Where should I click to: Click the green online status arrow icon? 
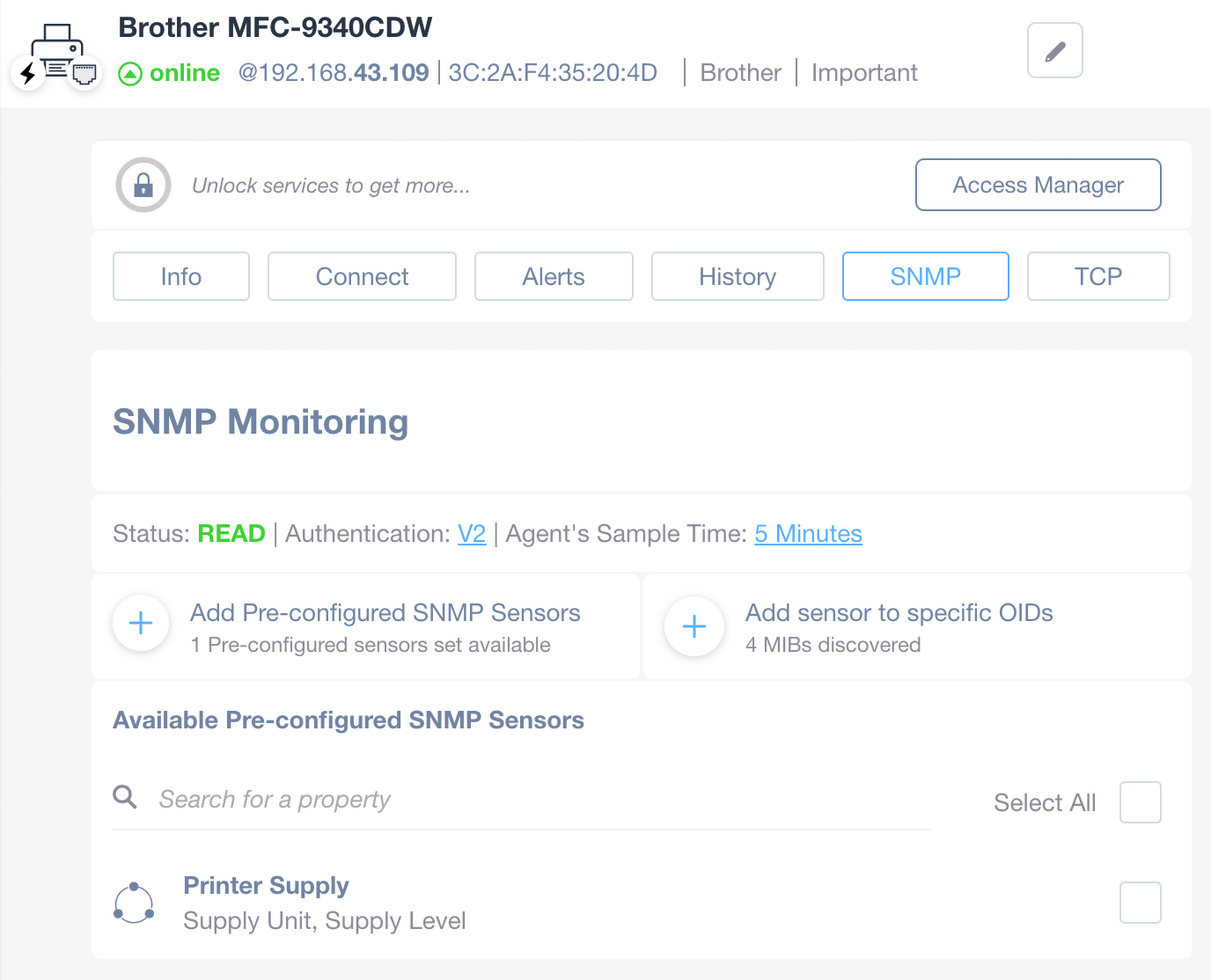pyautogui.click(x=130, y=73)
